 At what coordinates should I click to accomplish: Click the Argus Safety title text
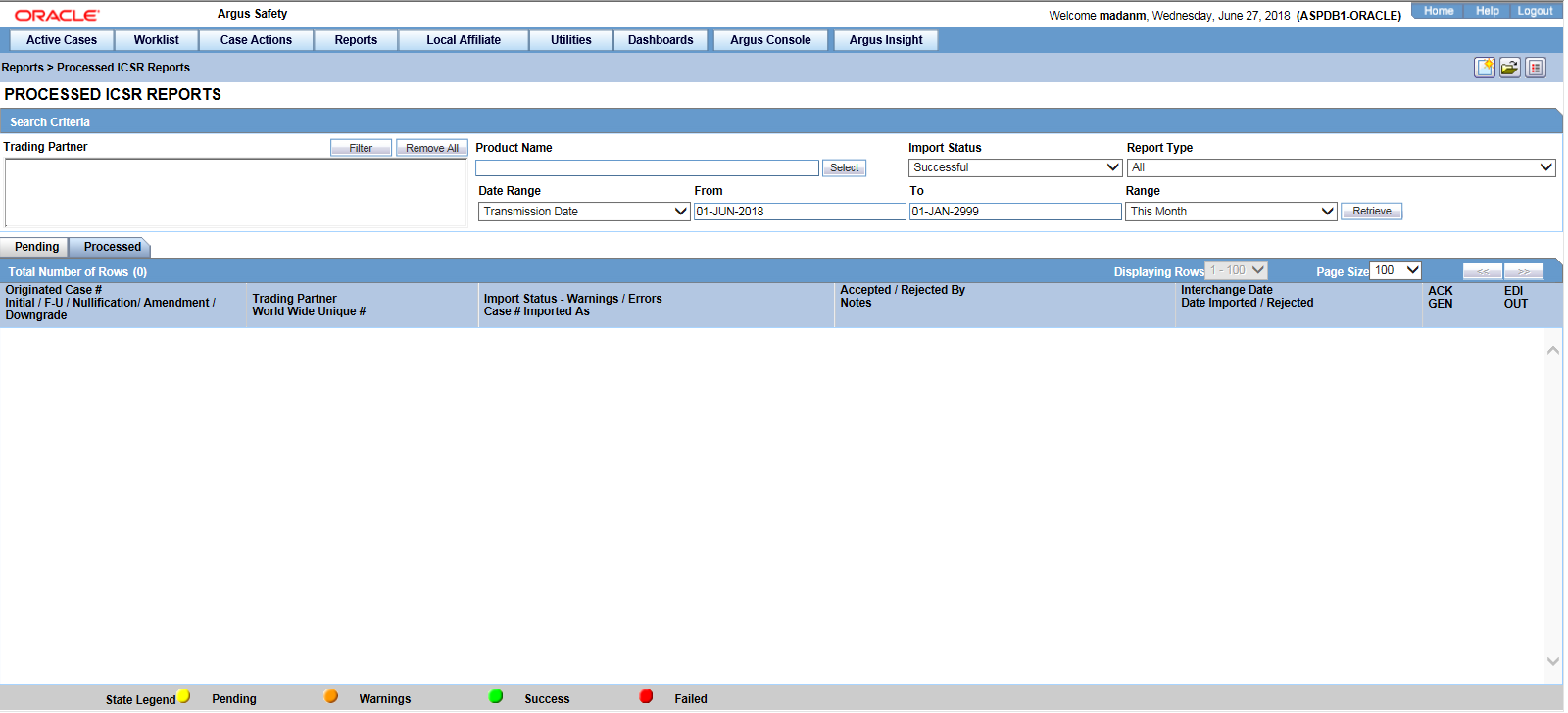(x=252, y=14)
